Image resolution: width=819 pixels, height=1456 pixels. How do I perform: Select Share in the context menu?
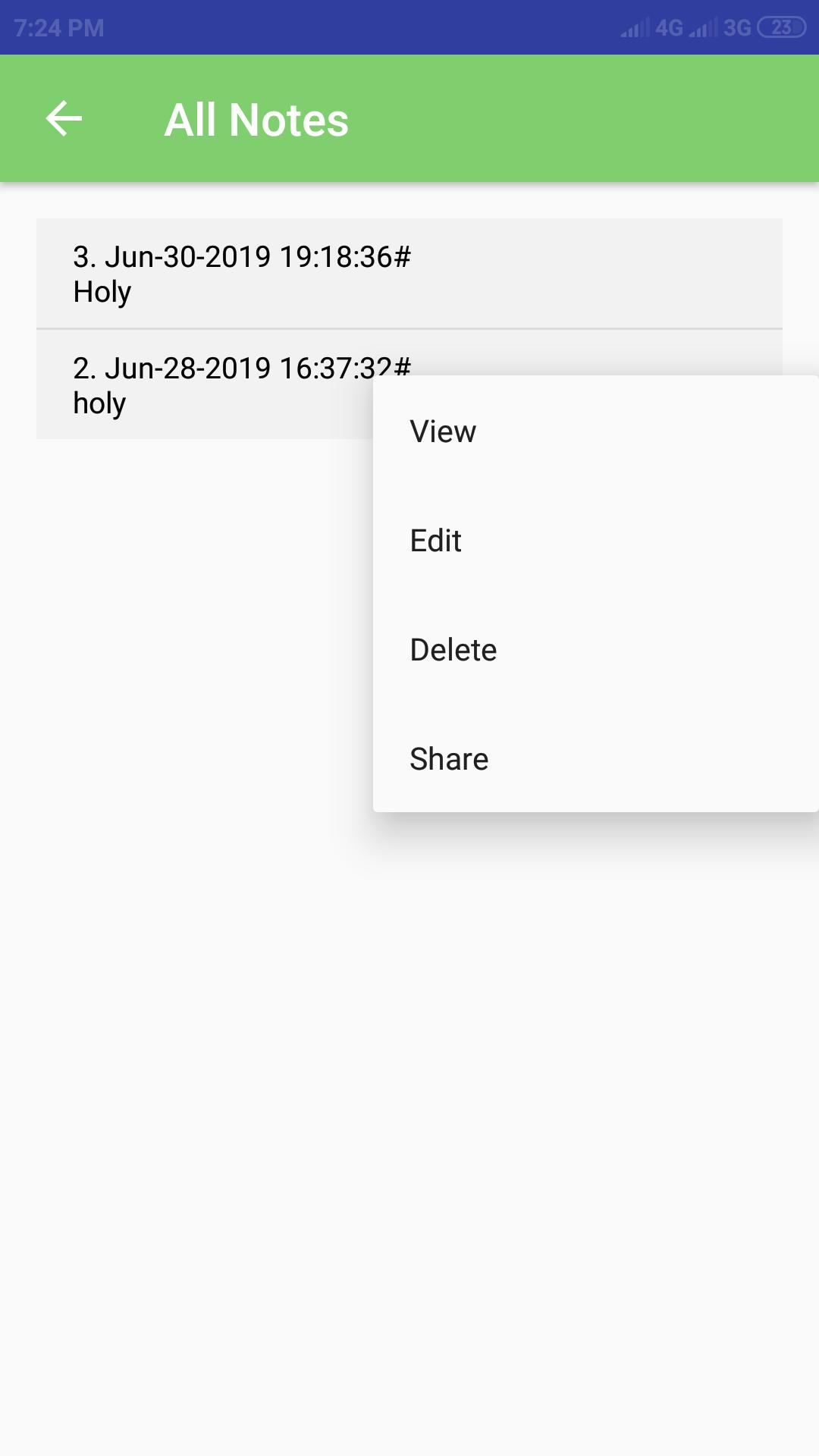click(x=595, y=758)
